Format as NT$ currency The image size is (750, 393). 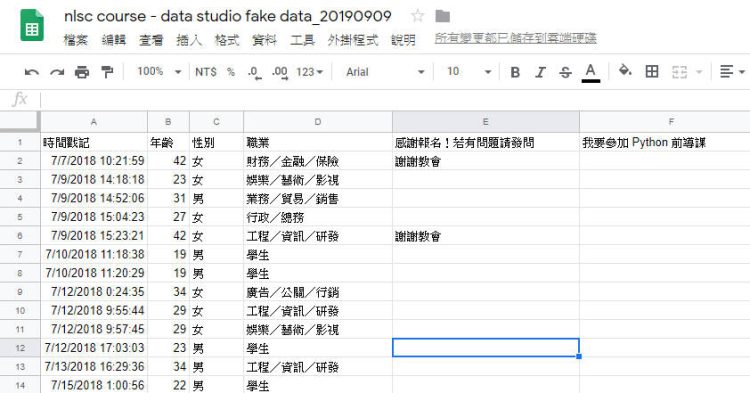pos(206,72)
